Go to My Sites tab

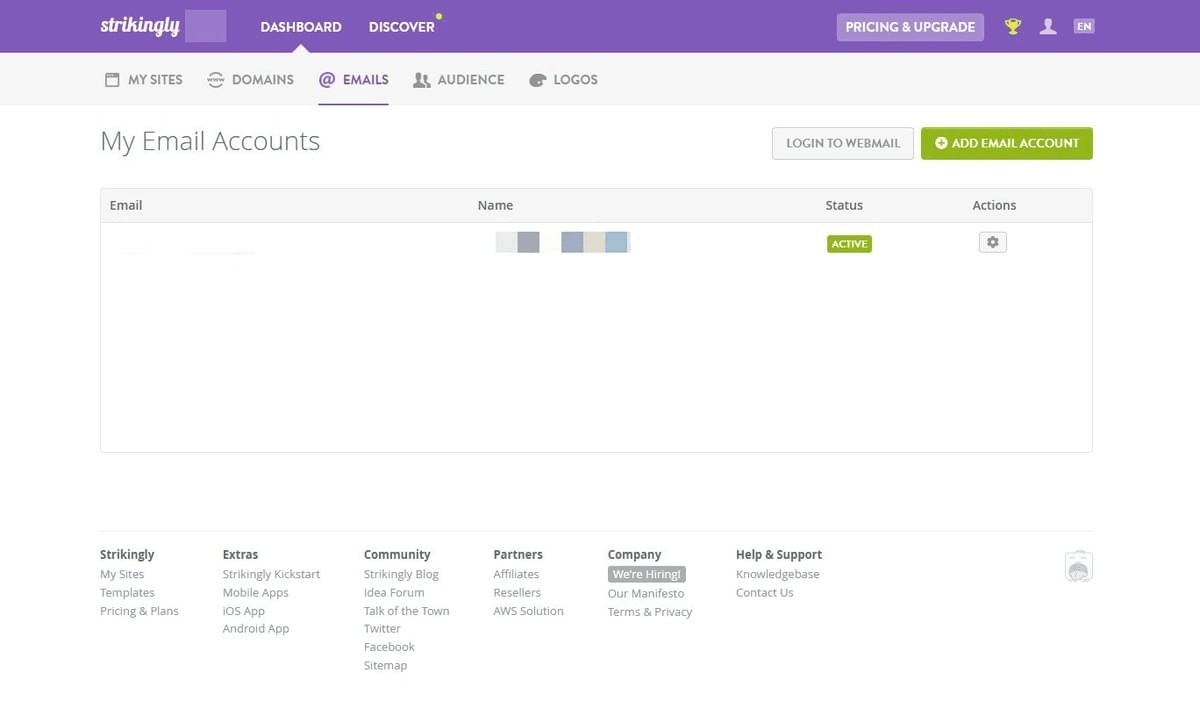pos(155,80)
